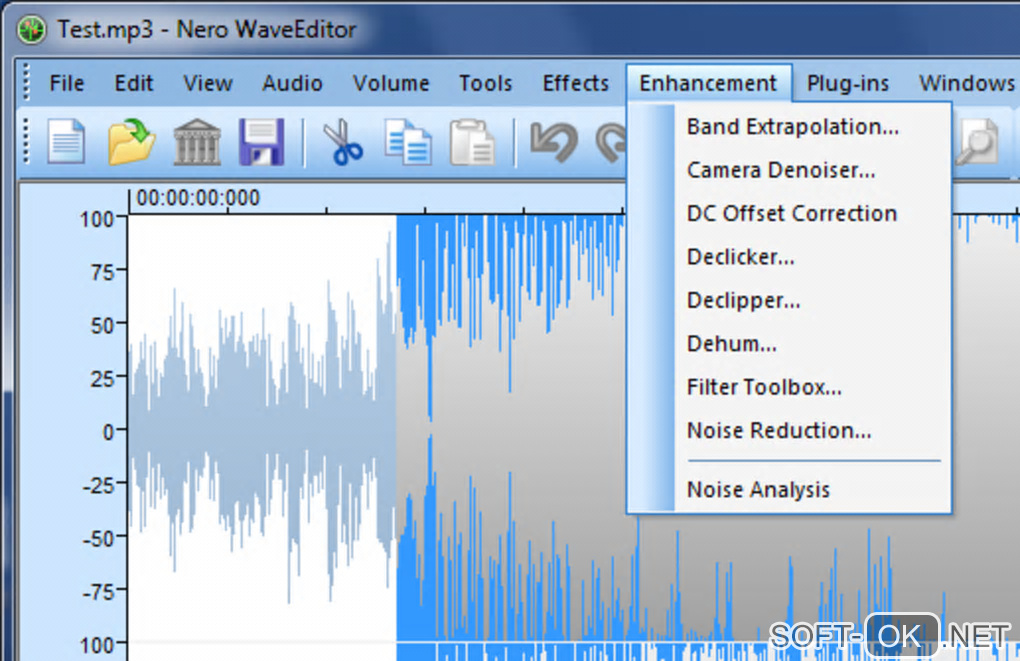Open a file with the folder icon
1020x661 pixels.
coord(131,141)
